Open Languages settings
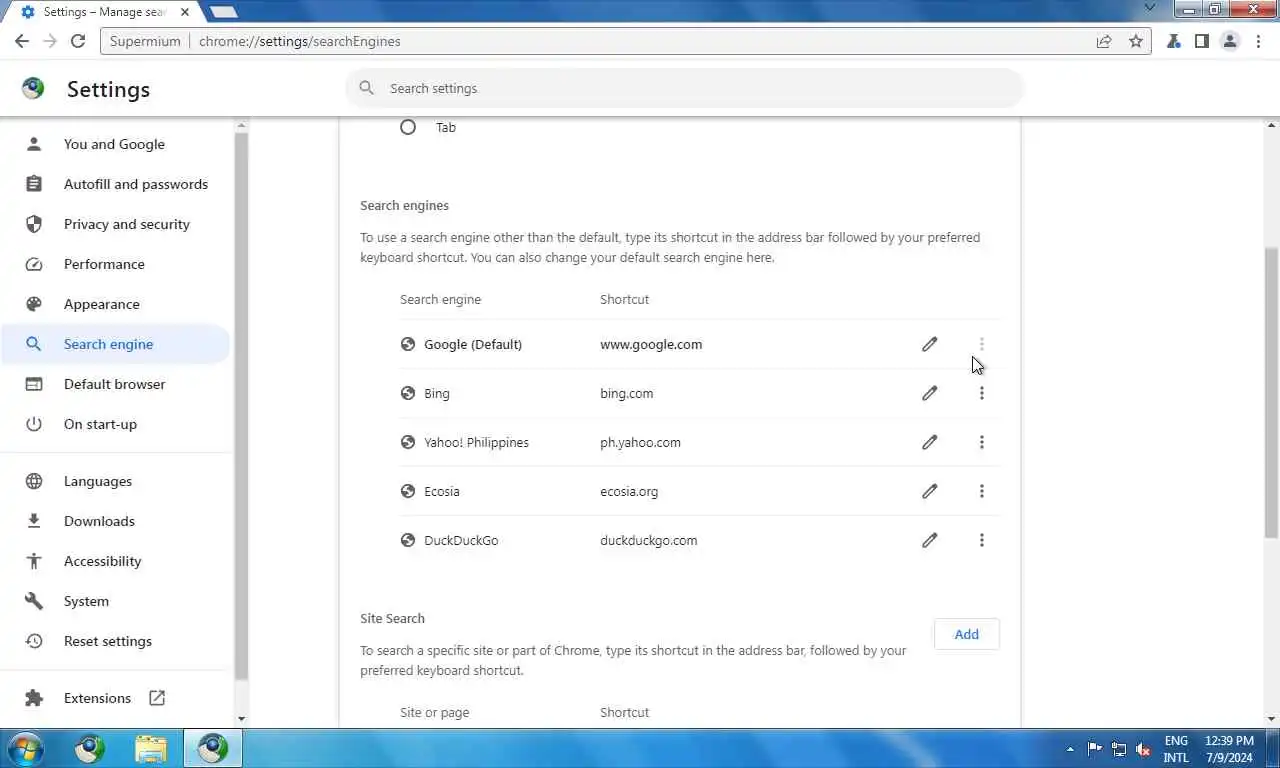This screenshot has width=1280, height=768. pyautogui.click(x=115, y=481)
